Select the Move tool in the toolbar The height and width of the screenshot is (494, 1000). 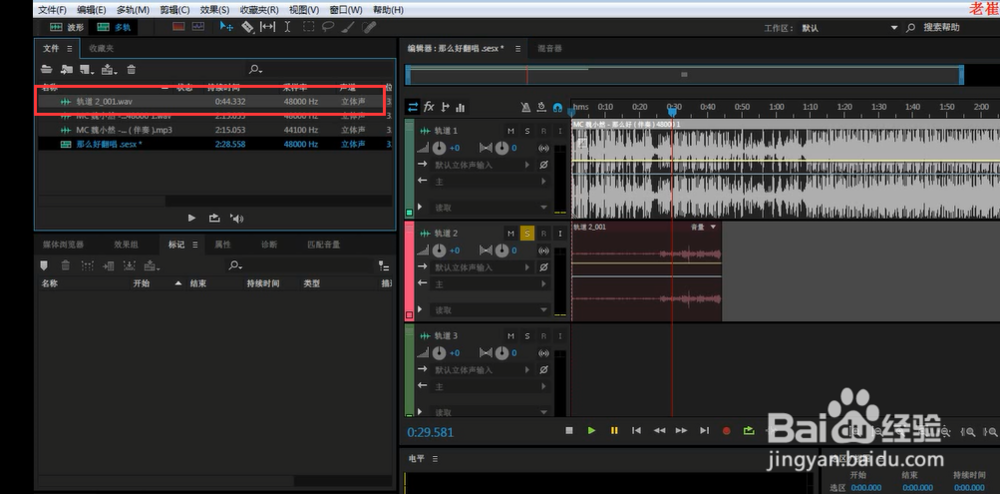click(x=226, y=27)
